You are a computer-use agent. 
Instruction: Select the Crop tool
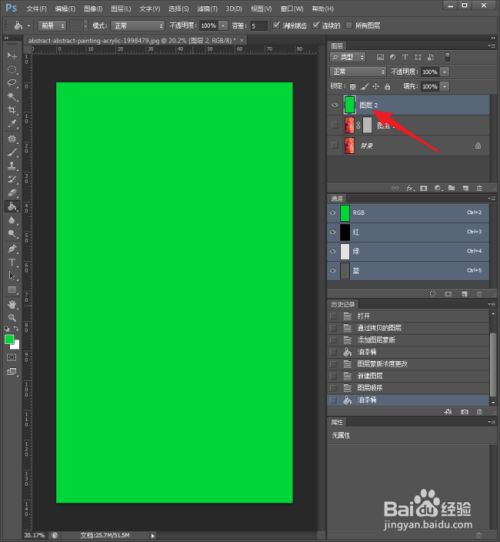[x=12, y=110]
